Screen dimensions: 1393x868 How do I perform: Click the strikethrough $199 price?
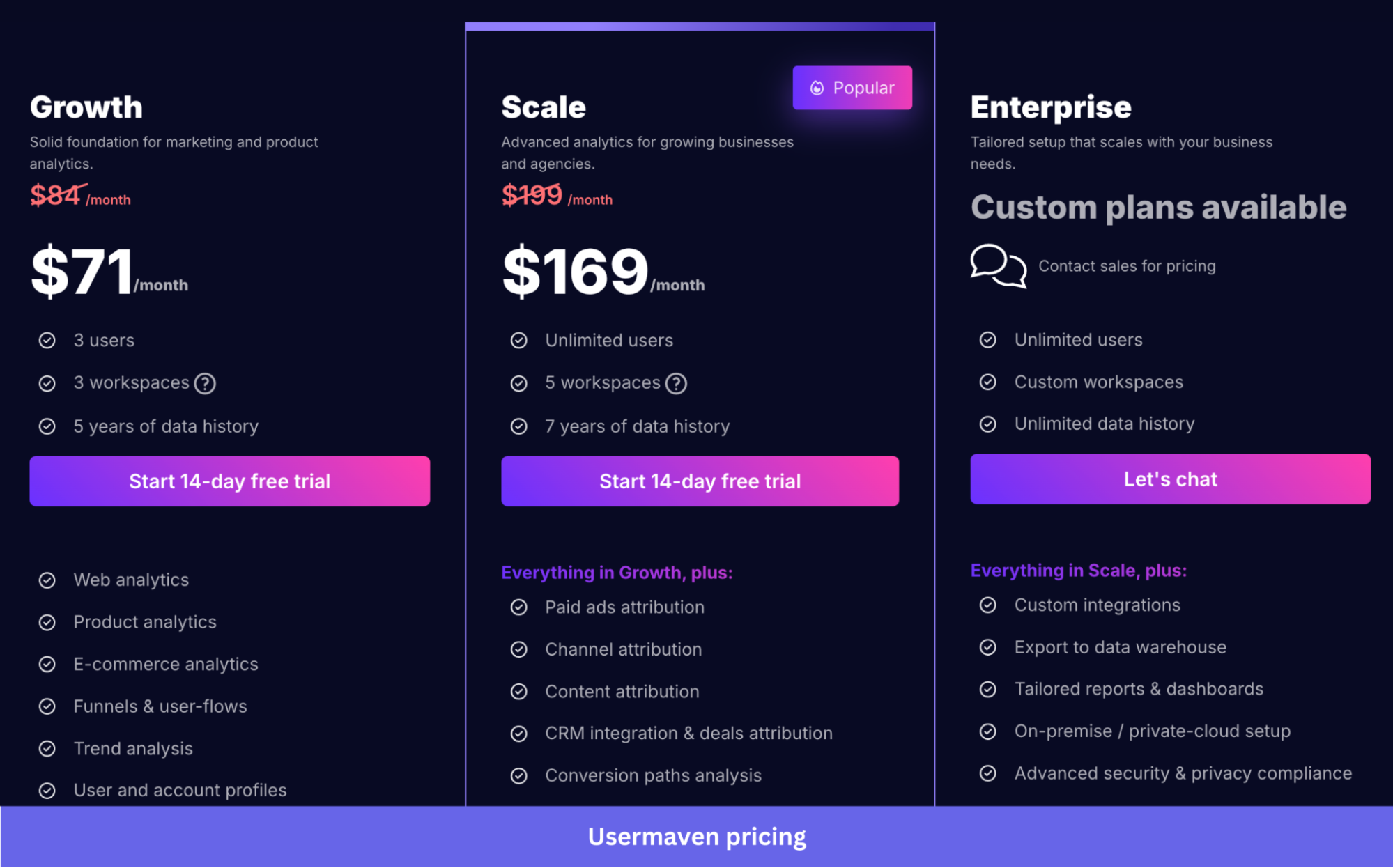[531, 195]
